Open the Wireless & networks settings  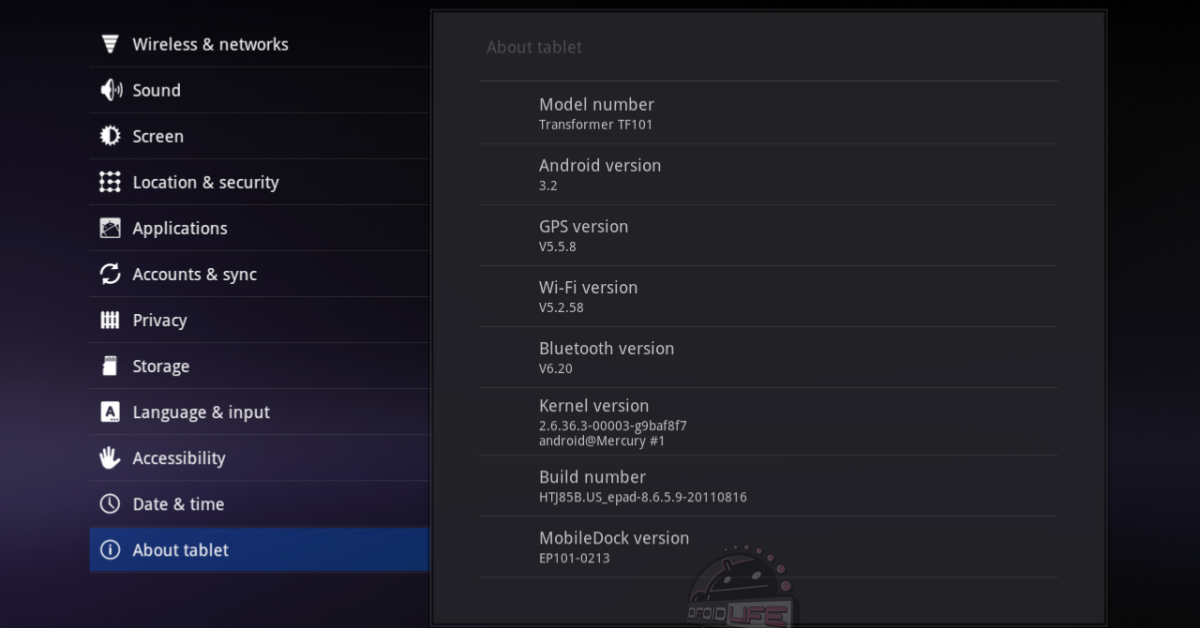click(x=210, y=44)
